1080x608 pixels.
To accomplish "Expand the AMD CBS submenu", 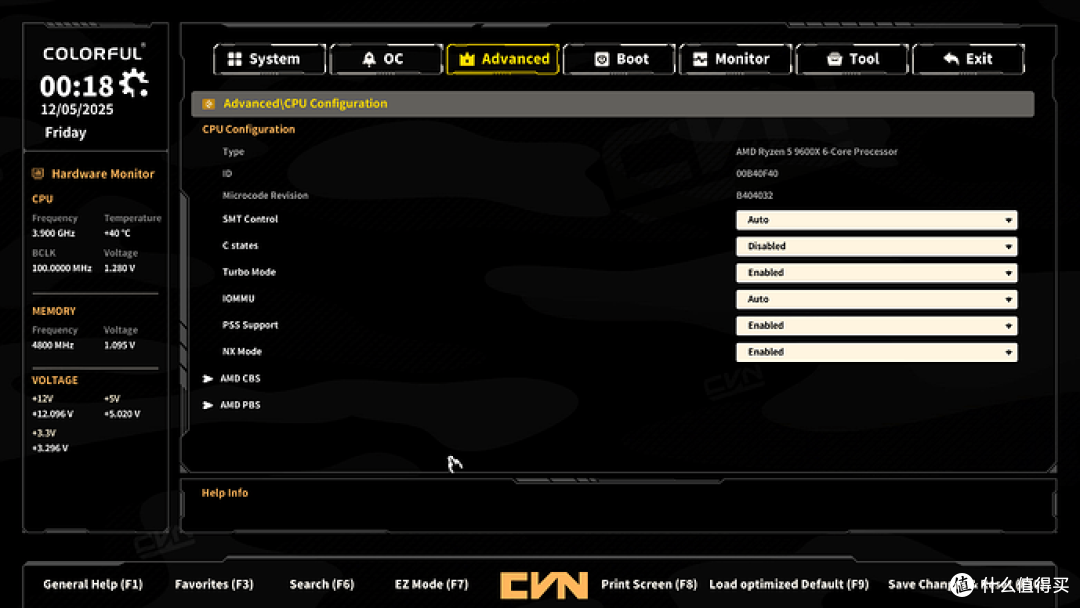I will click(x=240, y=378).
